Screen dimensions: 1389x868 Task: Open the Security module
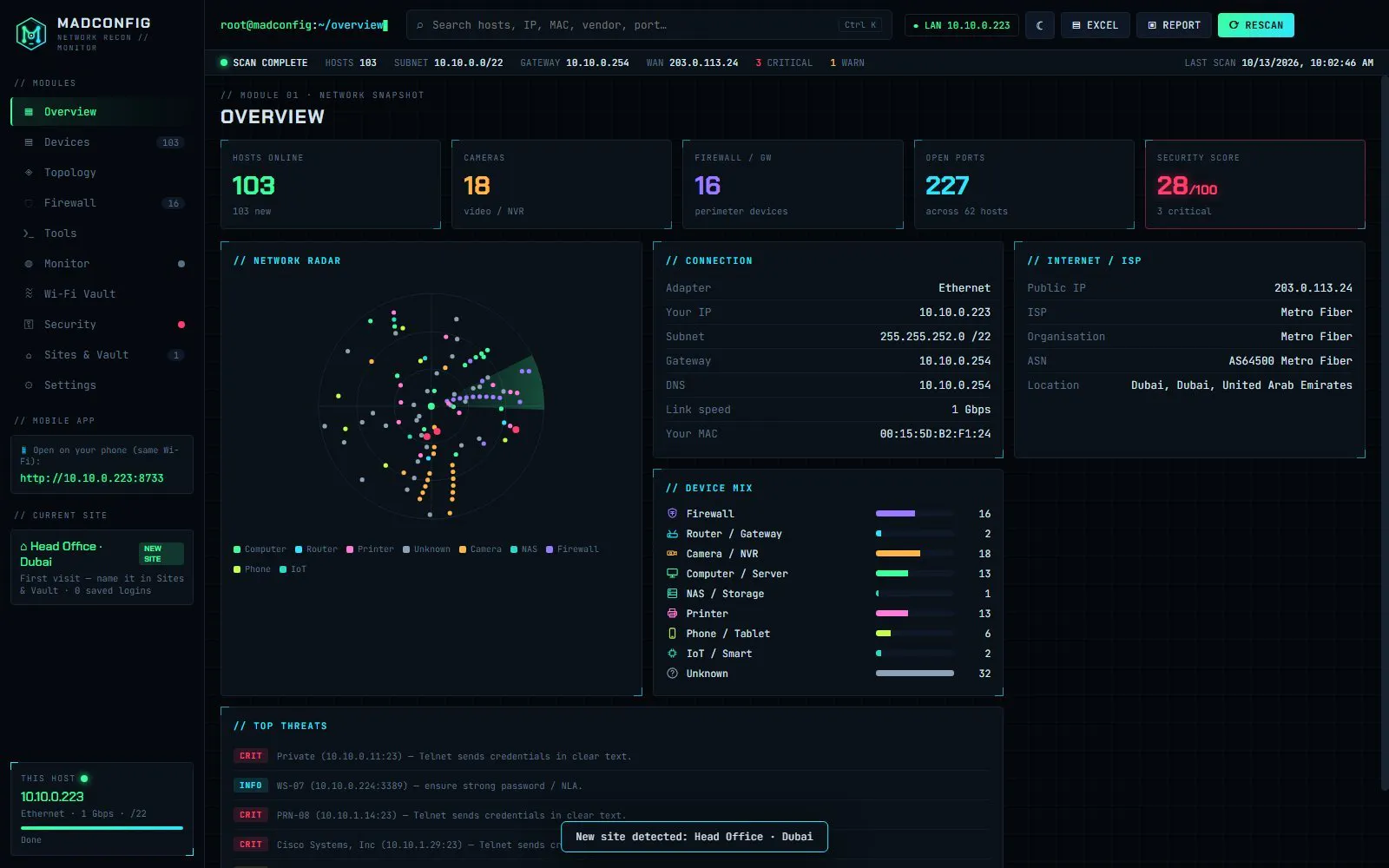point(102,325)
